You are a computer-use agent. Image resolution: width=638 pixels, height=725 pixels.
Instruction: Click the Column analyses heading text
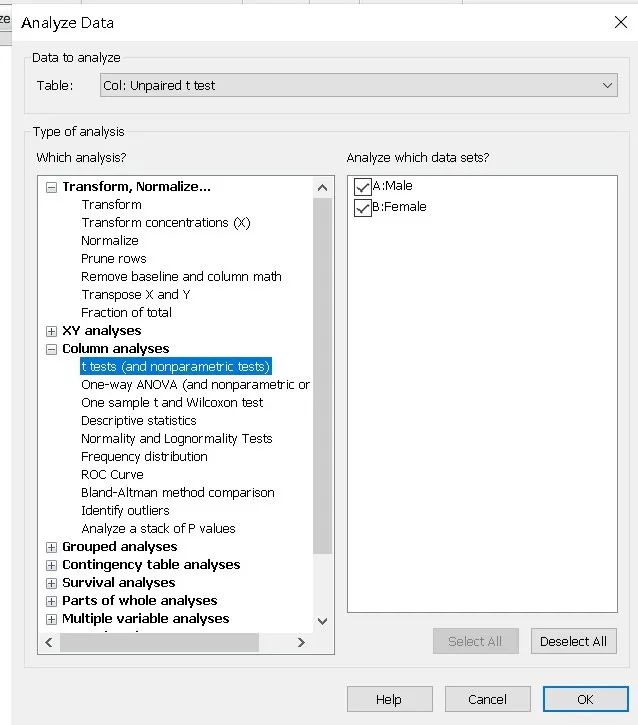pyautogui.click(x=116, y=349)
